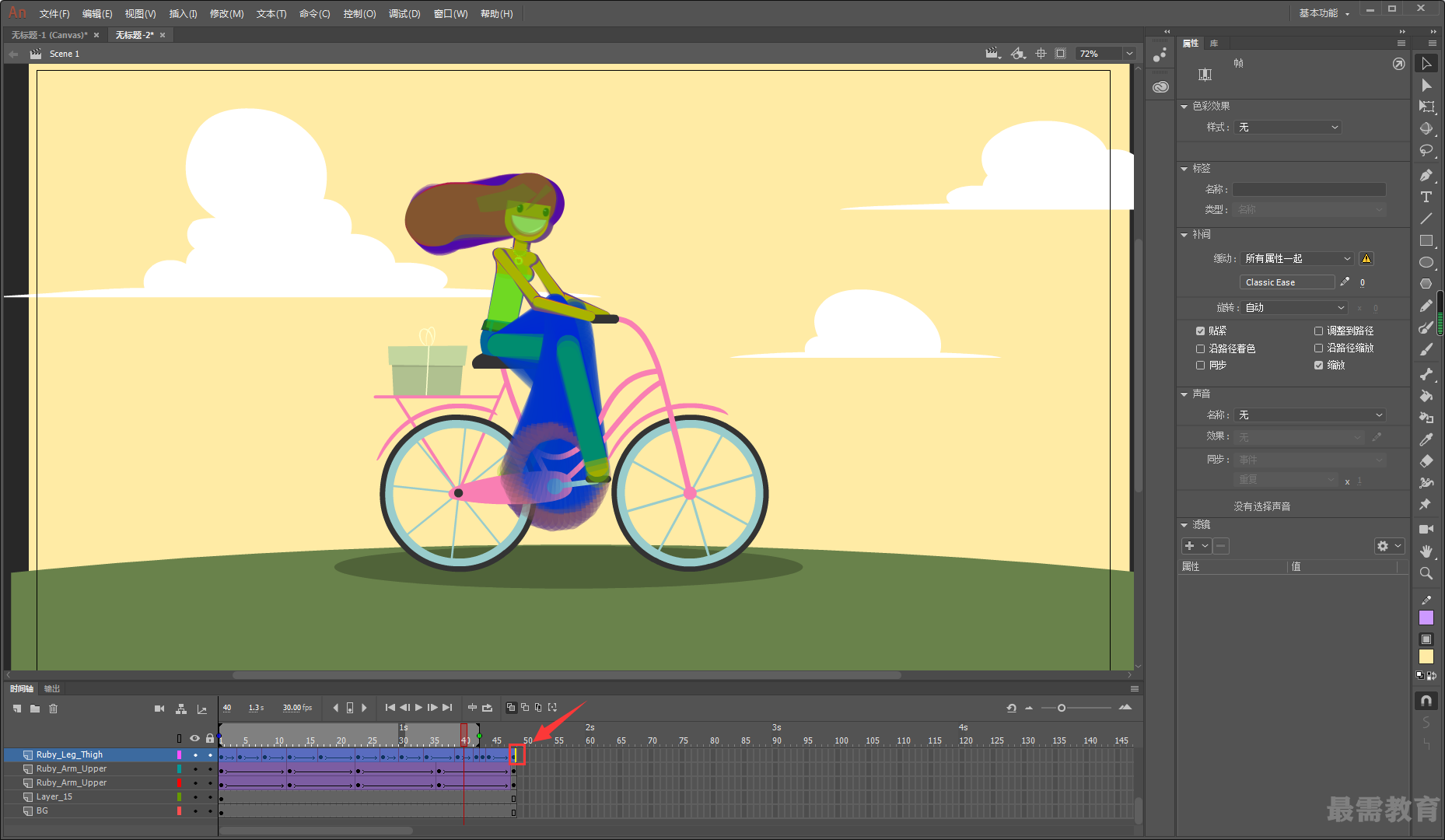Select the 3D Rotation tool
The image size is (1445, 840).
(x=1426, y=129)
